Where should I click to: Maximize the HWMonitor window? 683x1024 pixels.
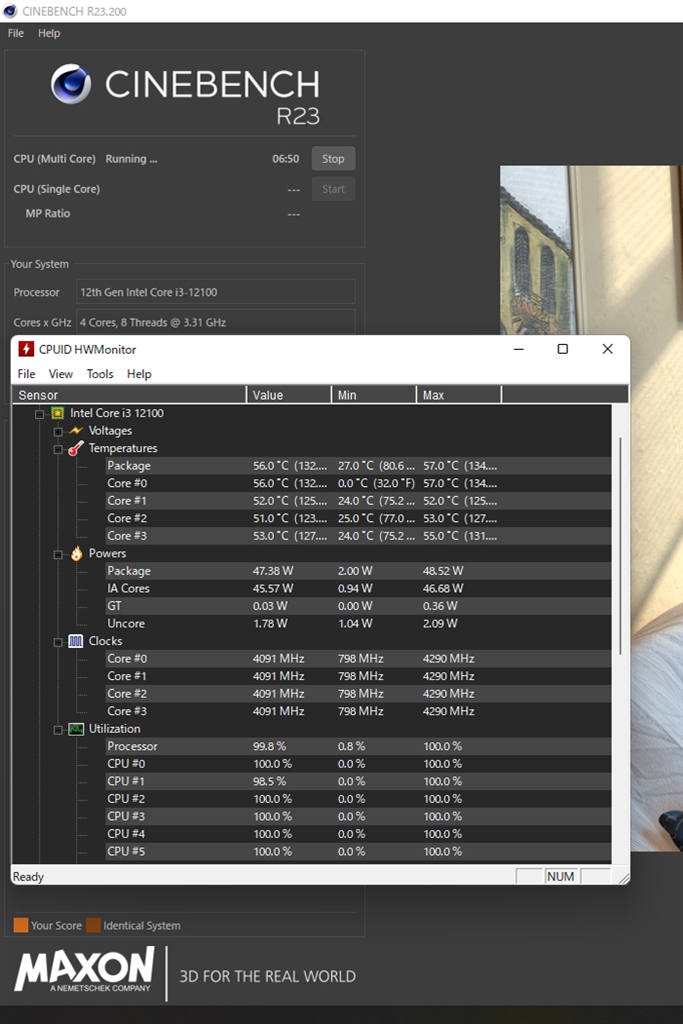tap(562, 349)
